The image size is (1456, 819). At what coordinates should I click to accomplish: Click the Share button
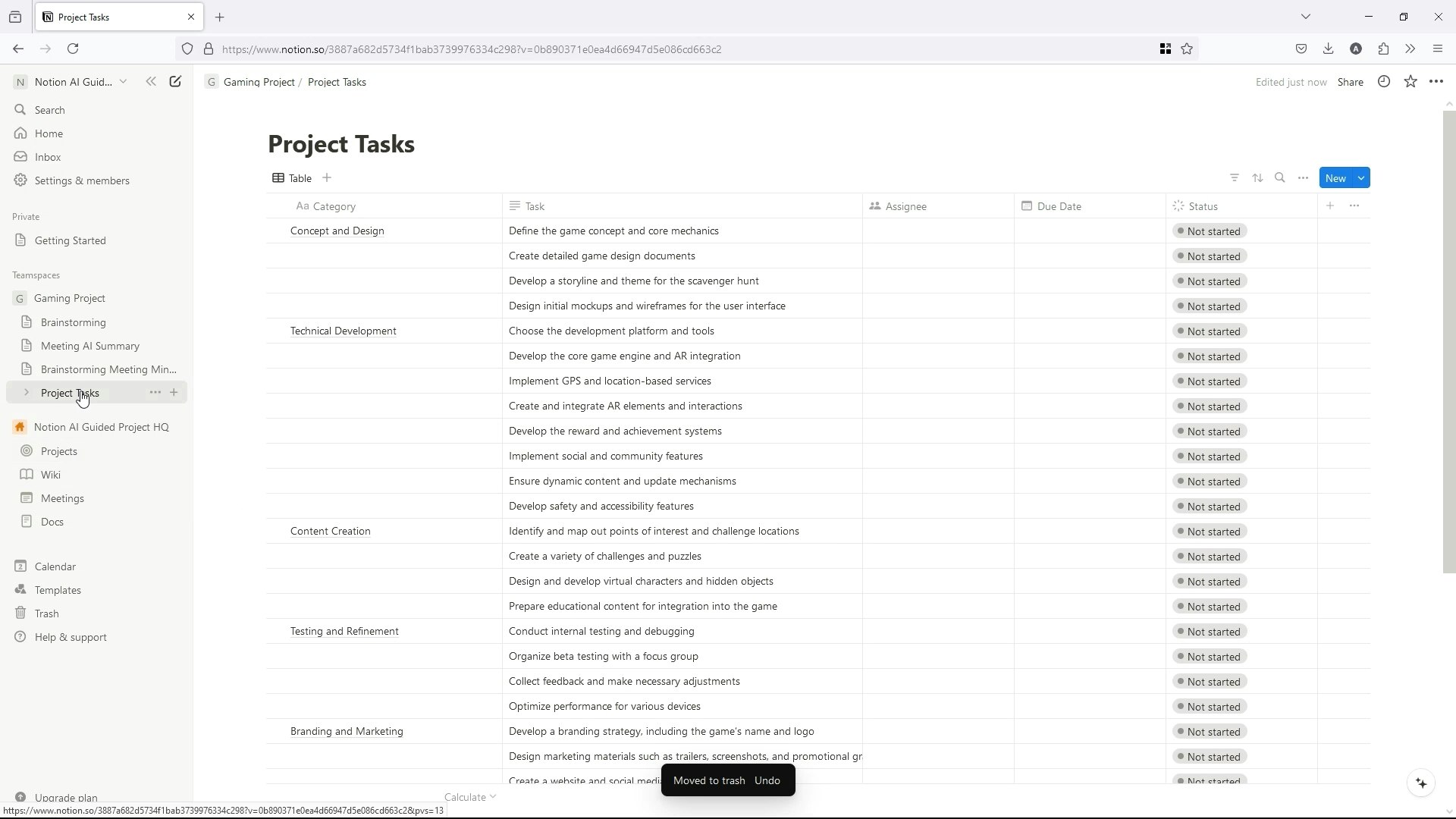(1350, 82)
